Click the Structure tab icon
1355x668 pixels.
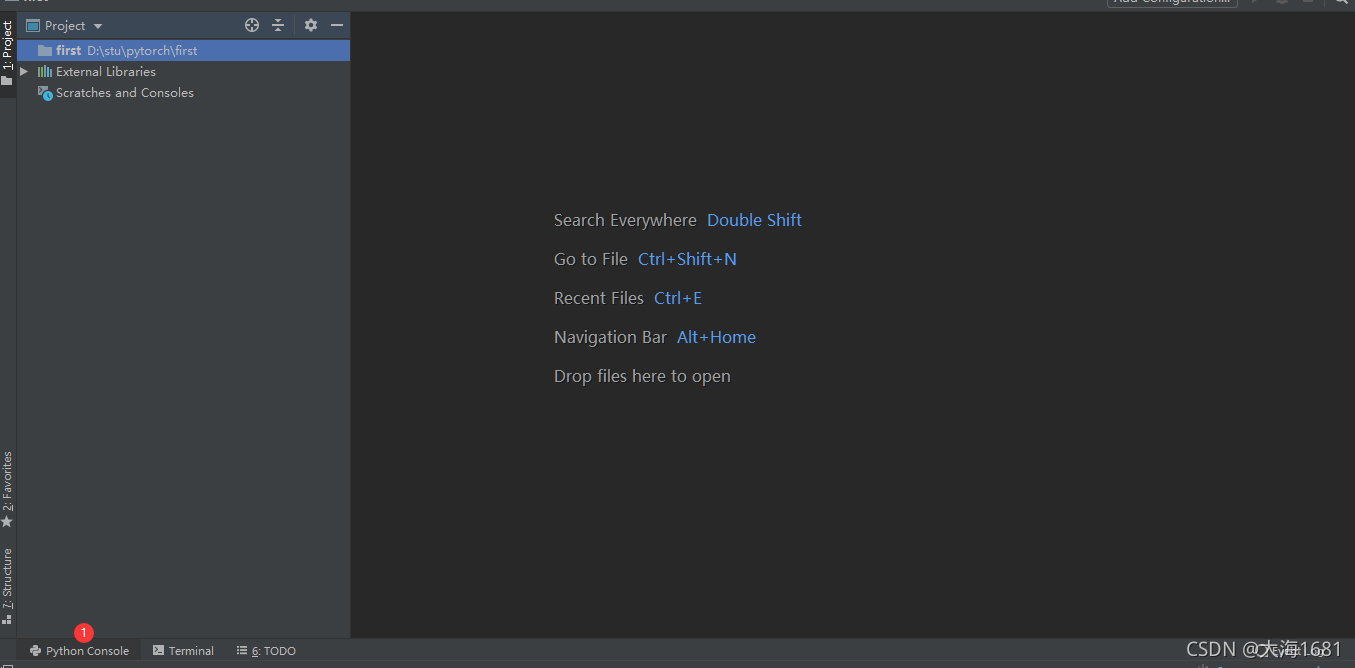[x=7, y=619]
